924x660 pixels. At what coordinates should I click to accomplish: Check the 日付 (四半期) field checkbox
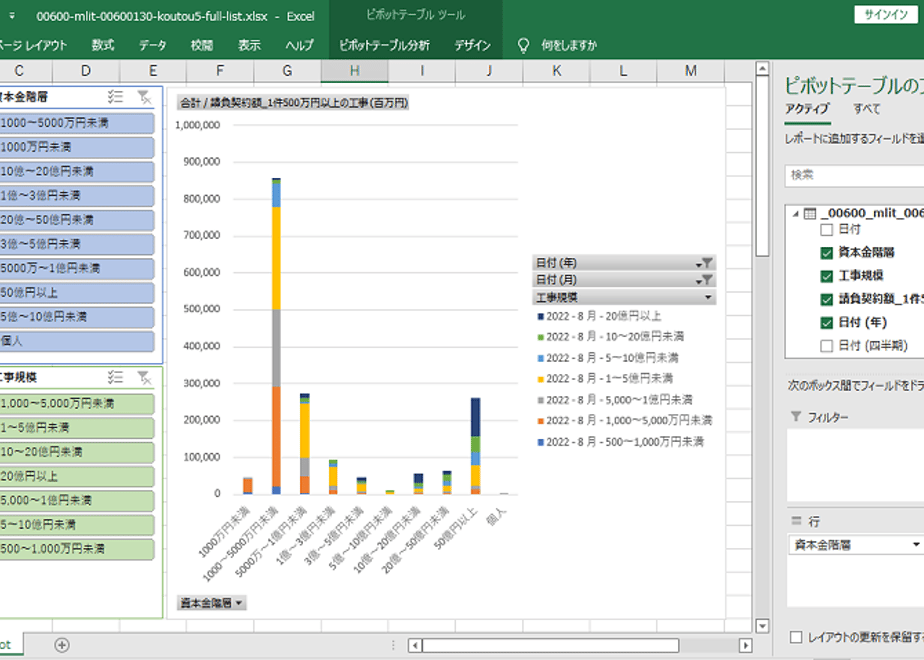(x=826, y=346)
